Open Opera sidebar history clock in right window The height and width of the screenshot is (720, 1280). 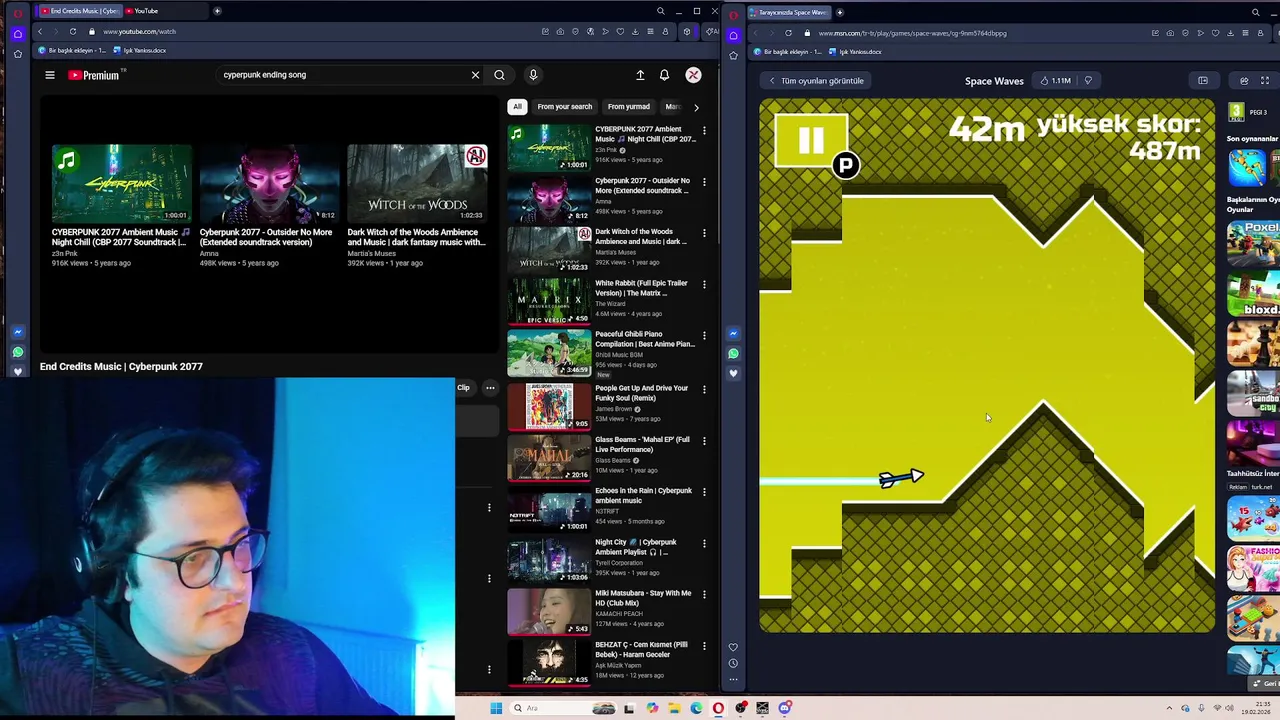(733, 663)
